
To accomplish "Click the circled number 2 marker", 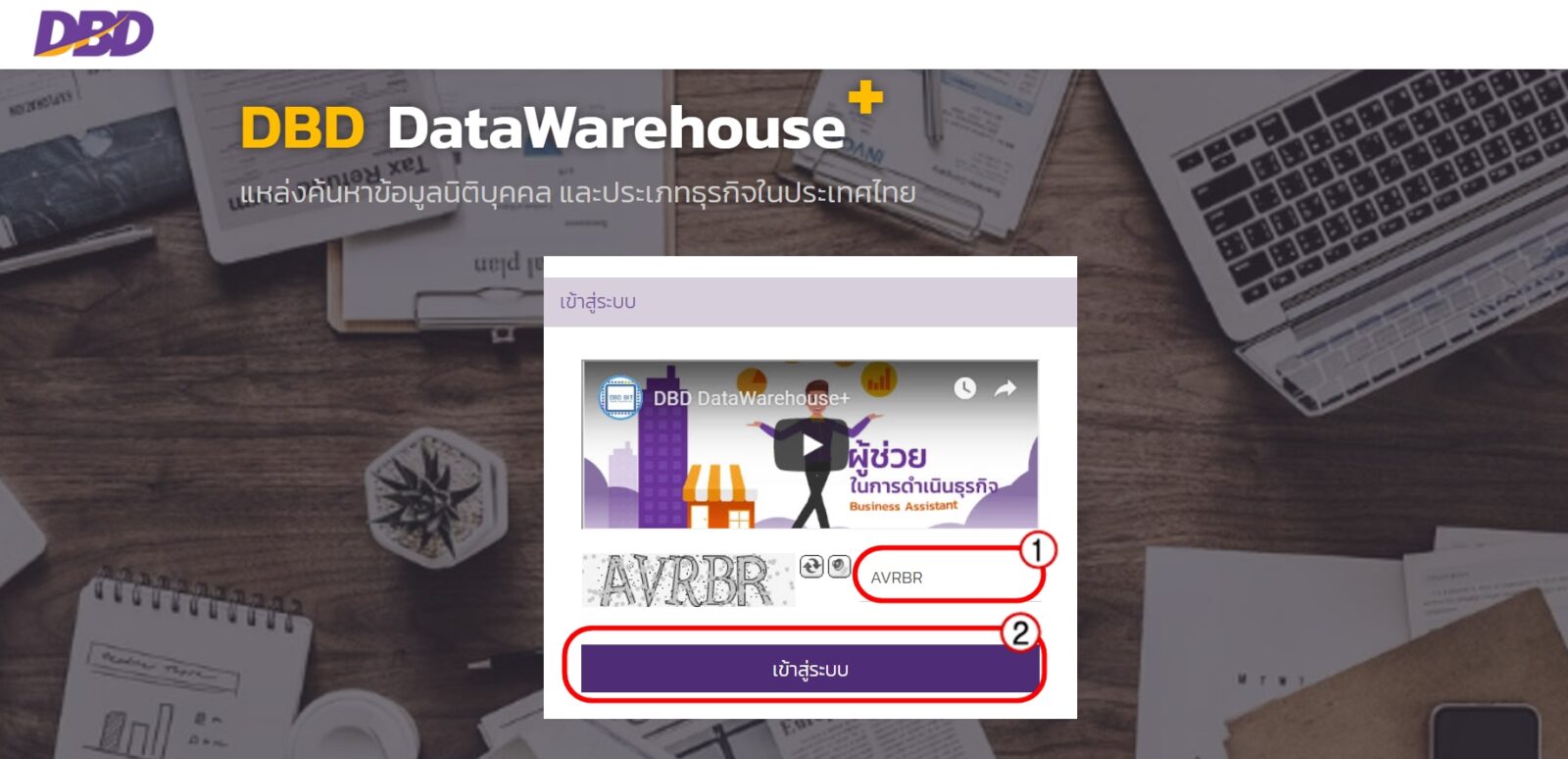I will 1020,632.
